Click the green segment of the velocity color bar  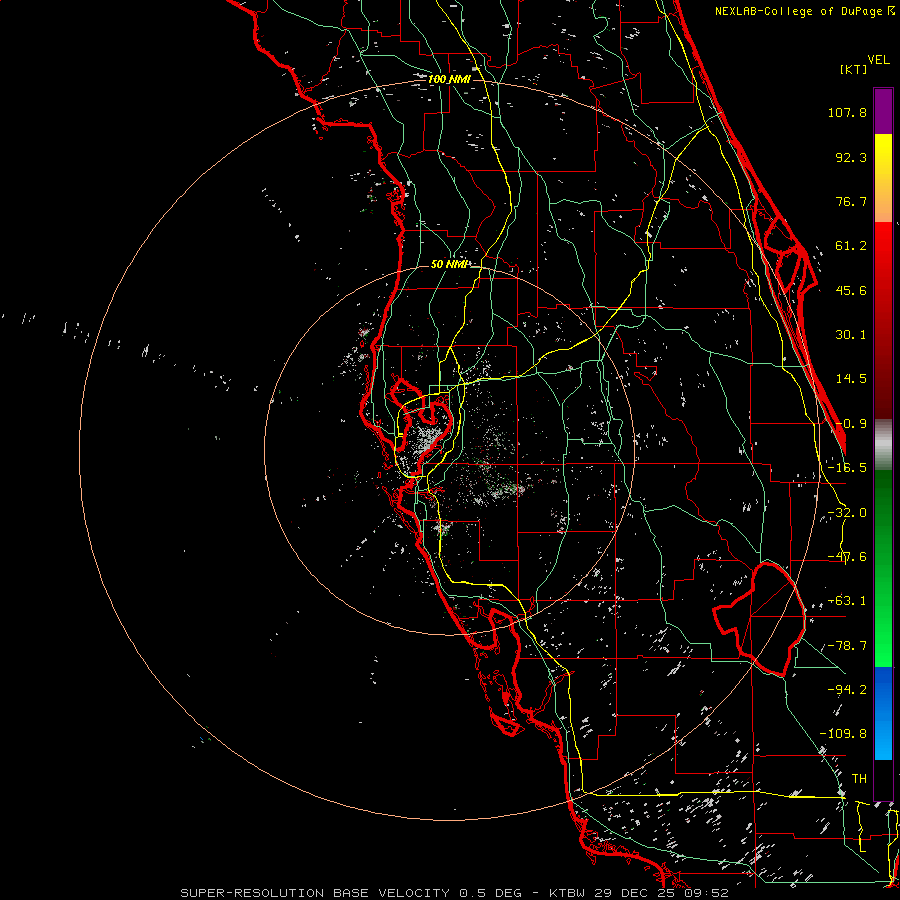click(x=883, y=568)
